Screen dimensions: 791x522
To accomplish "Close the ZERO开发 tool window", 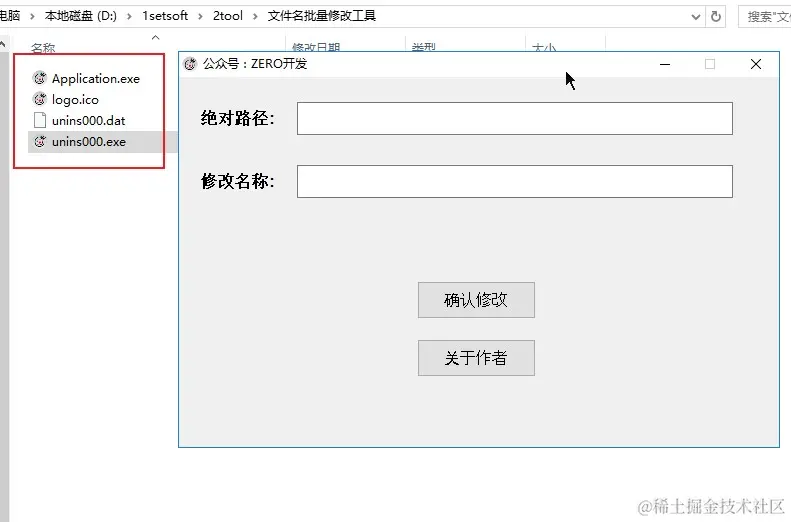I will [x=756, y=64].
